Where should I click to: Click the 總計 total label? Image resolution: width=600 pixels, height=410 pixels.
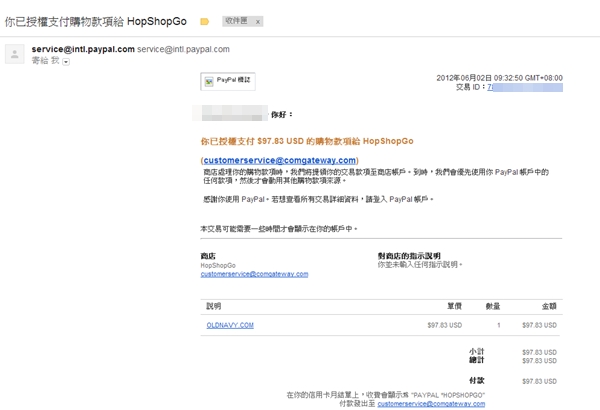[x=476, y=360]
